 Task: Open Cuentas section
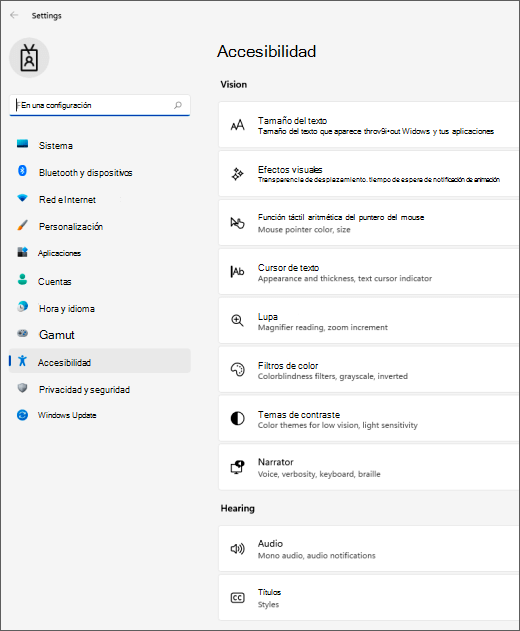click(100, 282)
